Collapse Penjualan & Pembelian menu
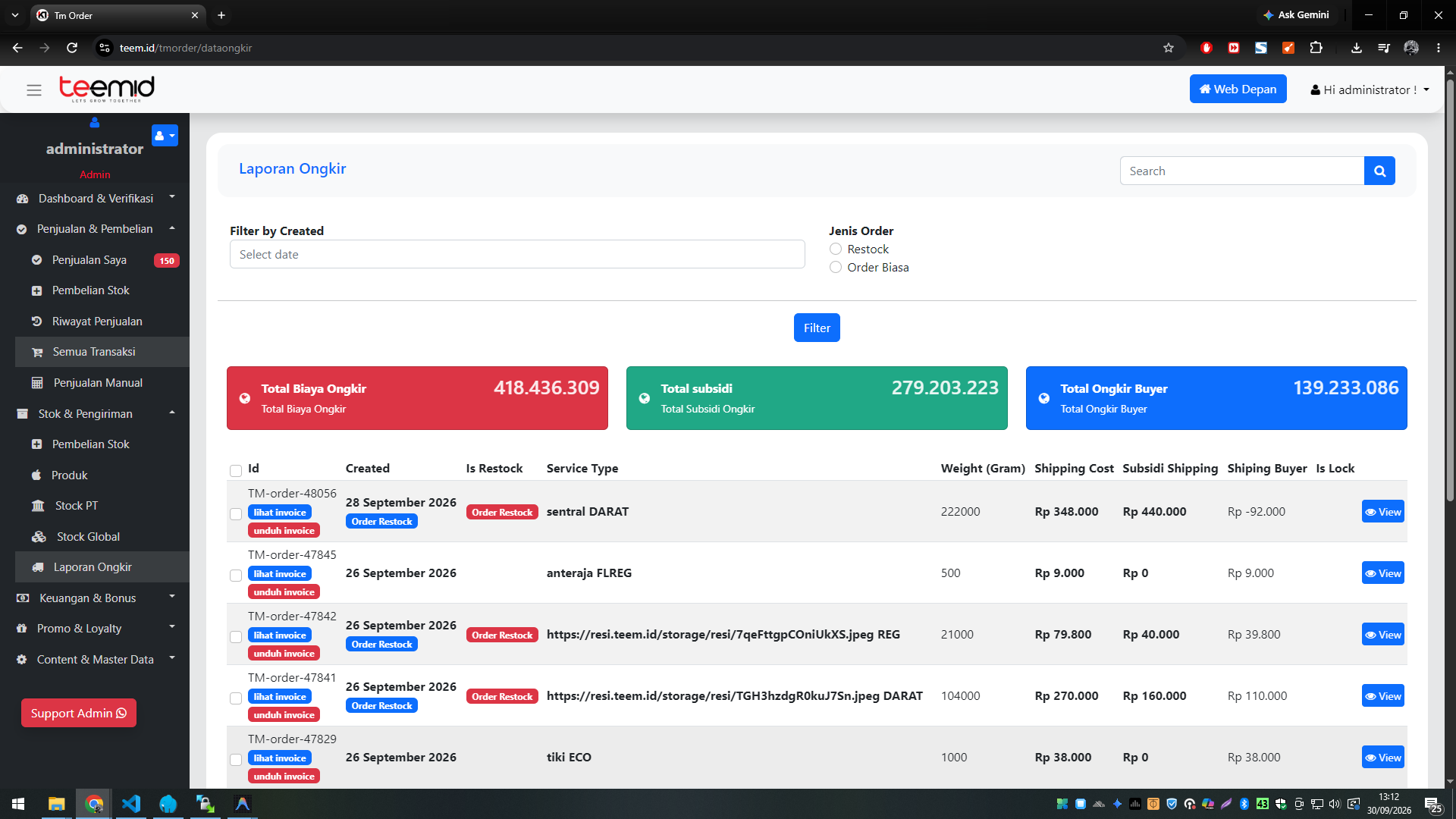 [95, 228]
